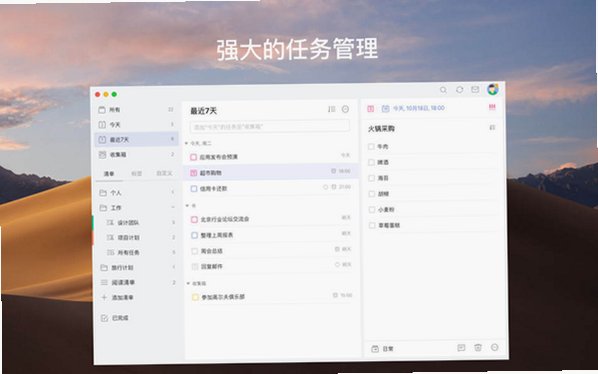The height and width of the screenshot is (374, 598).
Task: Tick the 草莓蛋糕 checklist item
Action: (372, 225)
